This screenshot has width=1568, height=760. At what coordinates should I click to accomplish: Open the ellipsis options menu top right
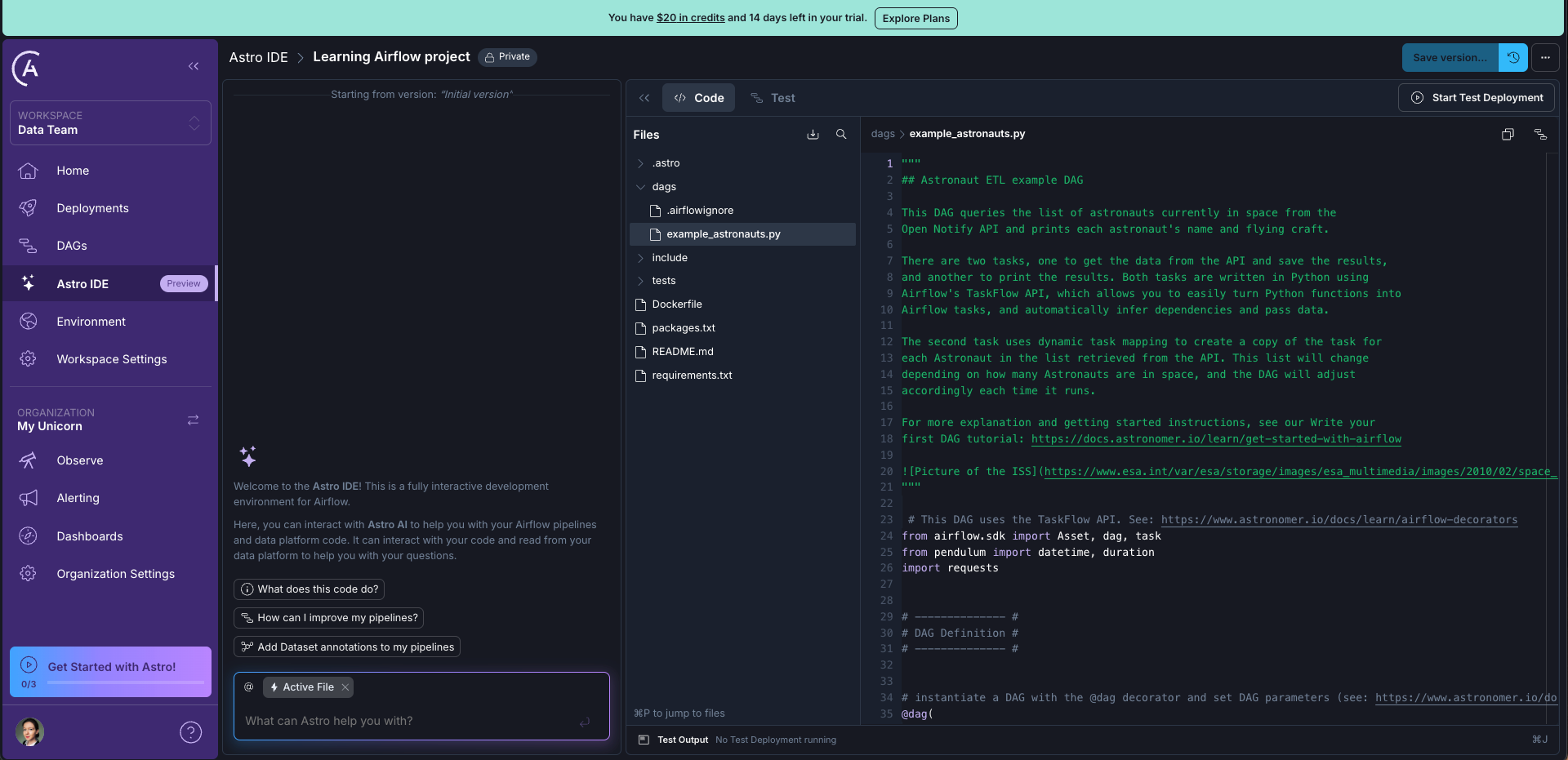pyautogui.click(x=1545, y=57)
